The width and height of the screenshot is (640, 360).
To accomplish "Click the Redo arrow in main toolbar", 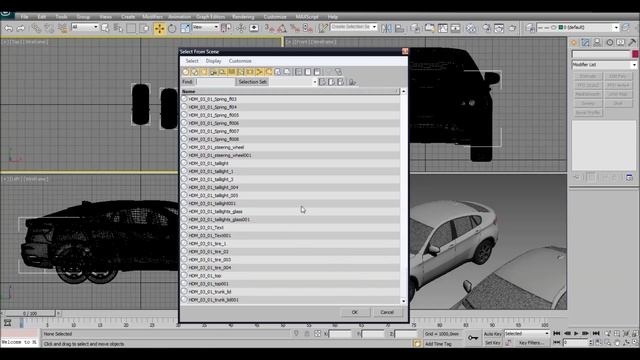I will pos(20,29).
